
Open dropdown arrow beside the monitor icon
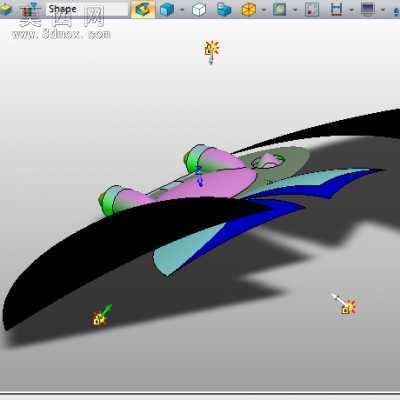[383, 10]
